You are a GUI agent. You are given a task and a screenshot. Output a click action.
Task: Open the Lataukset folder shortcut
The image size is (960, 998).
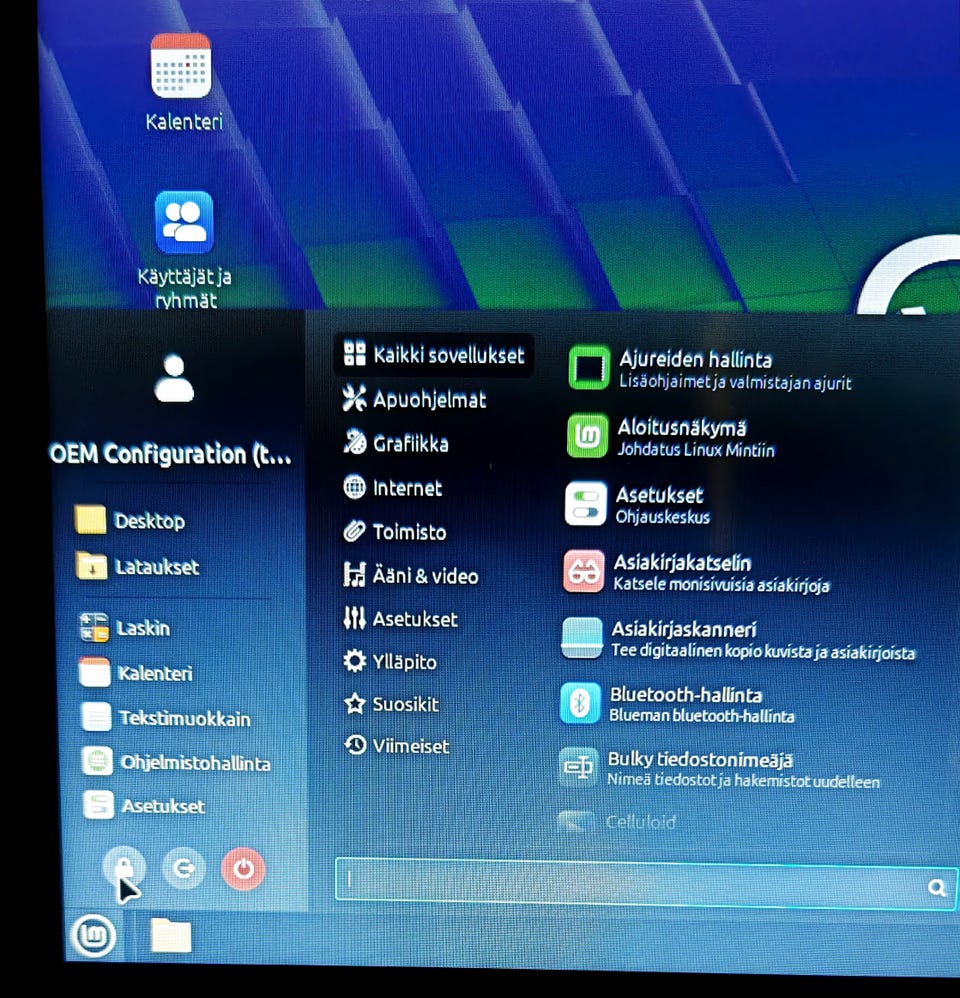(x=138, y=566)
